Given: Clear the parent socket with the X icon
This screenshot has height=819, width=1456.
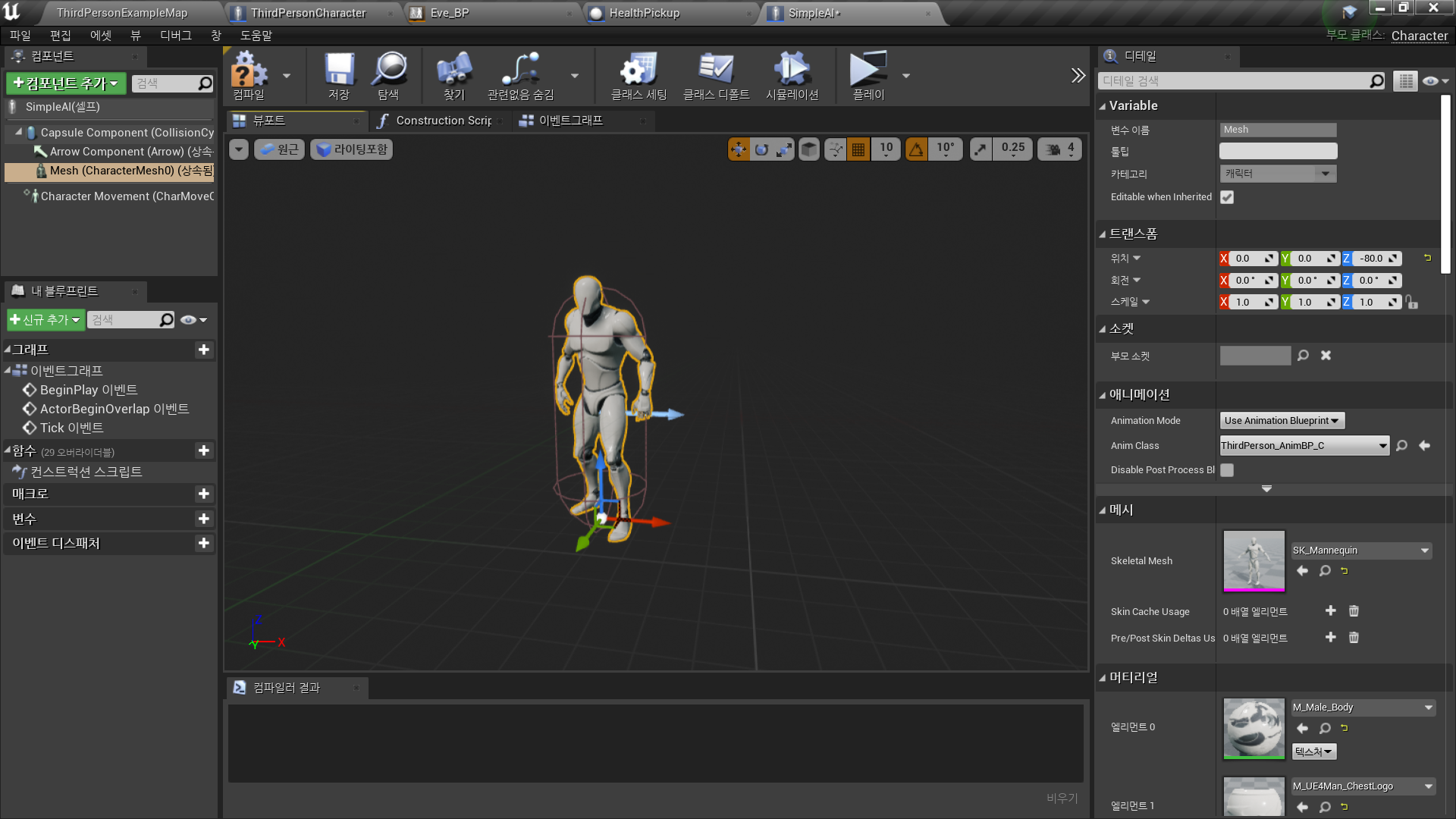Looking at the screenshot, I should (1326, 356).
